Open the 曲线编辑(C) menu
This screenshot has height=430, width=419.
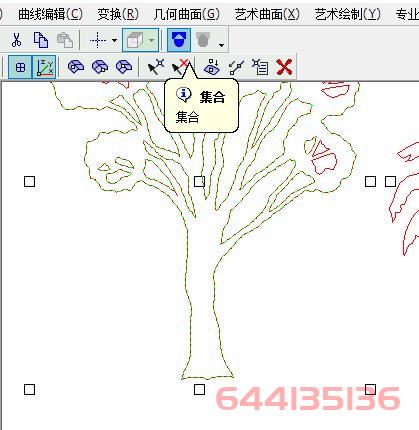tap(50, 14)
